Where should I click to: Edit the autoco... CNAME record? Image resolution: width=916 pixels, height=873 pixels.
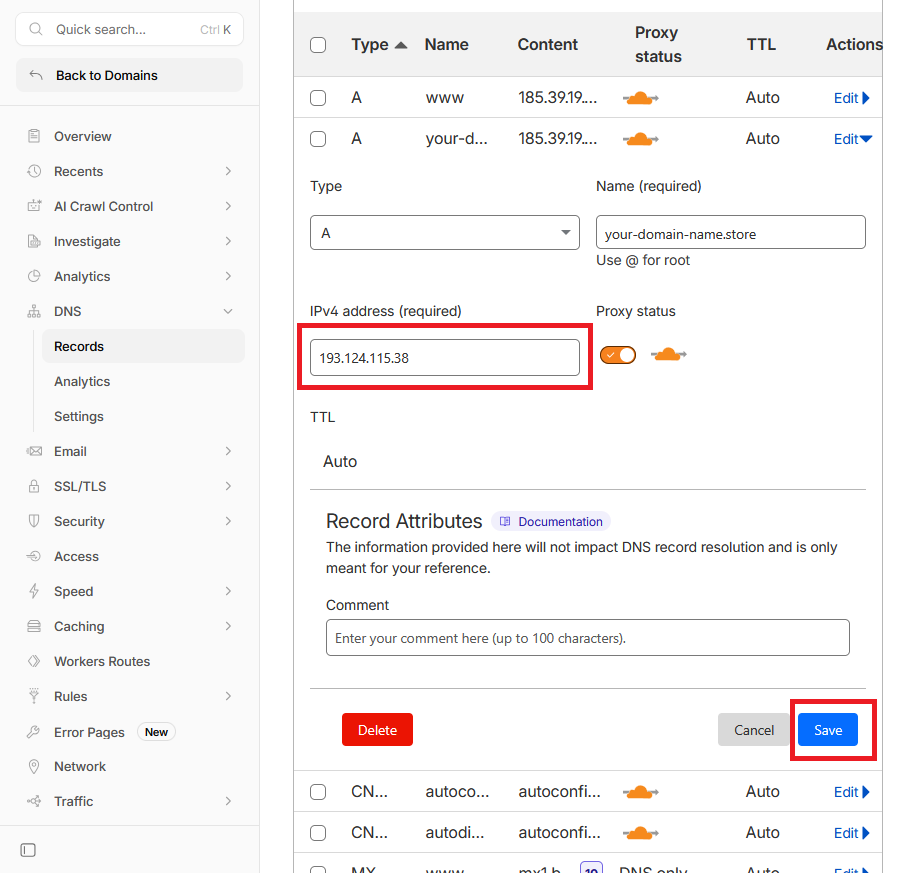point(852,792)
